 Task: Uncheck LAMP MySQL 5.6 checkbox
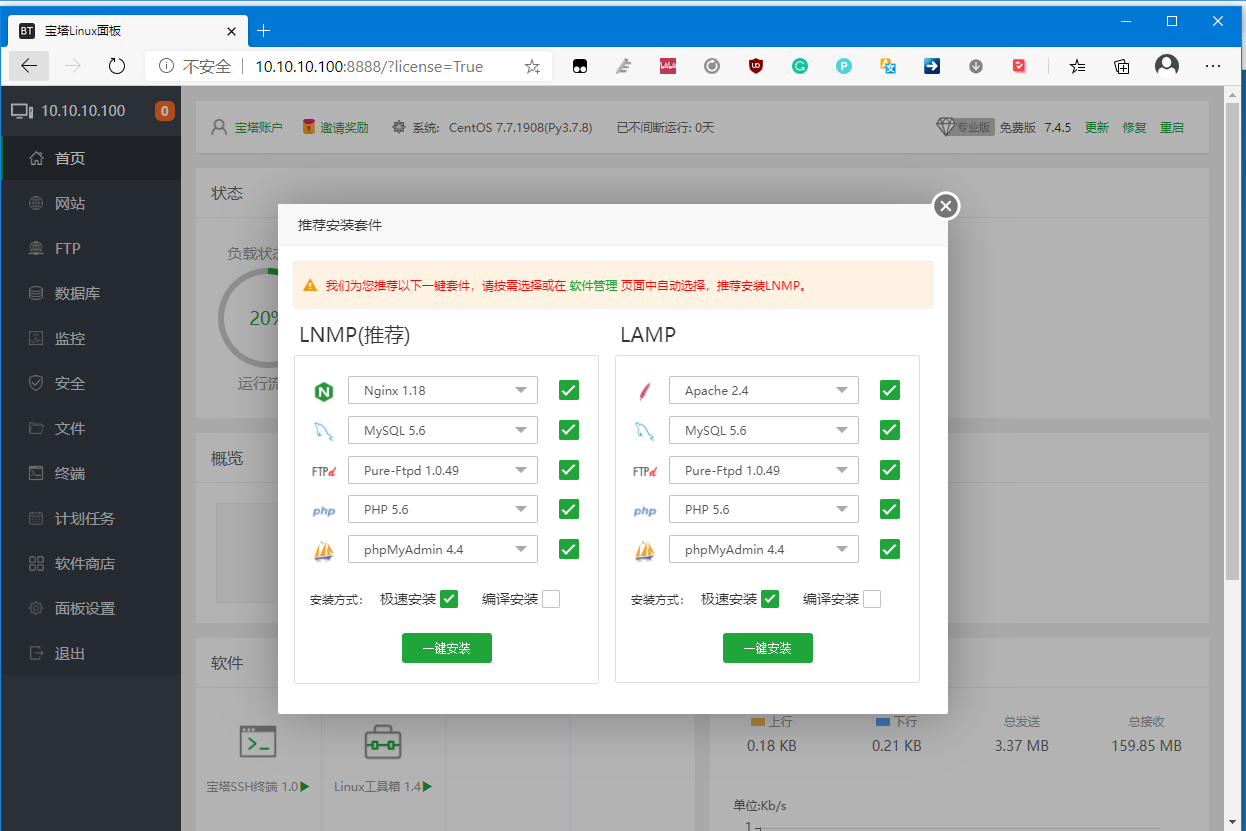pos(890,430)
